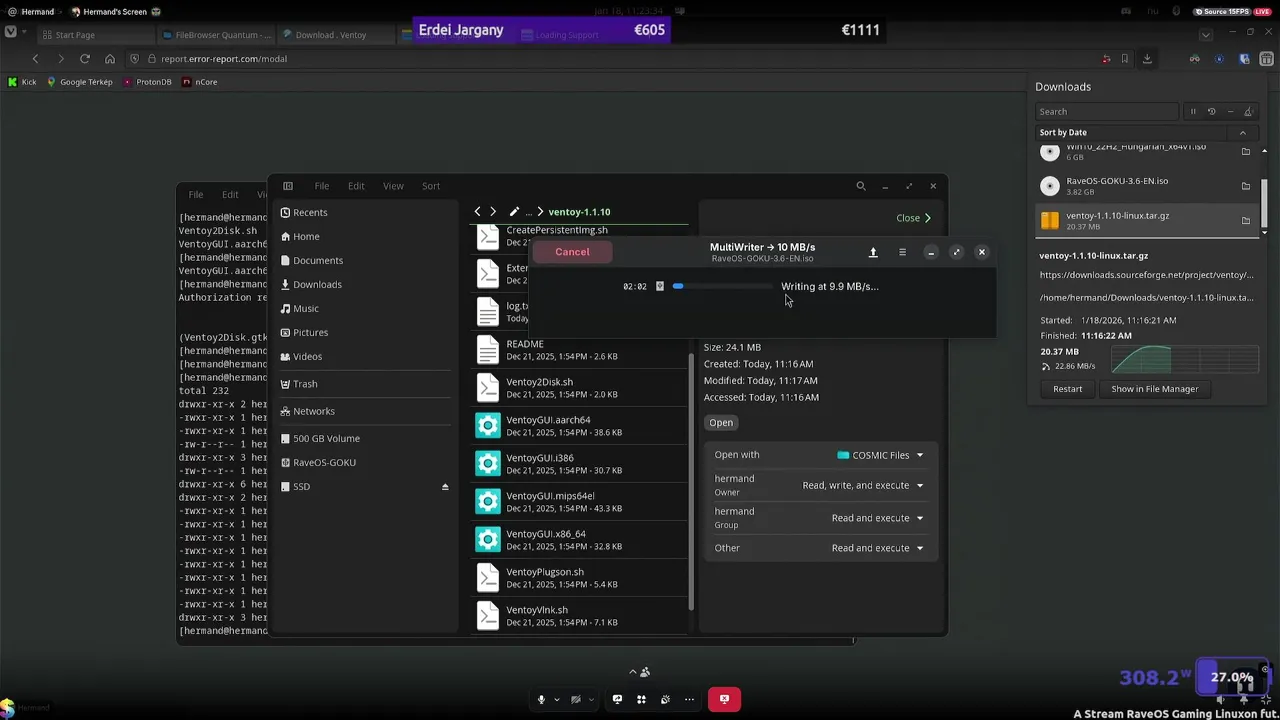Eject the SSD drive
The height and width of the screenshot is (720, 1280).
(445, 487)
